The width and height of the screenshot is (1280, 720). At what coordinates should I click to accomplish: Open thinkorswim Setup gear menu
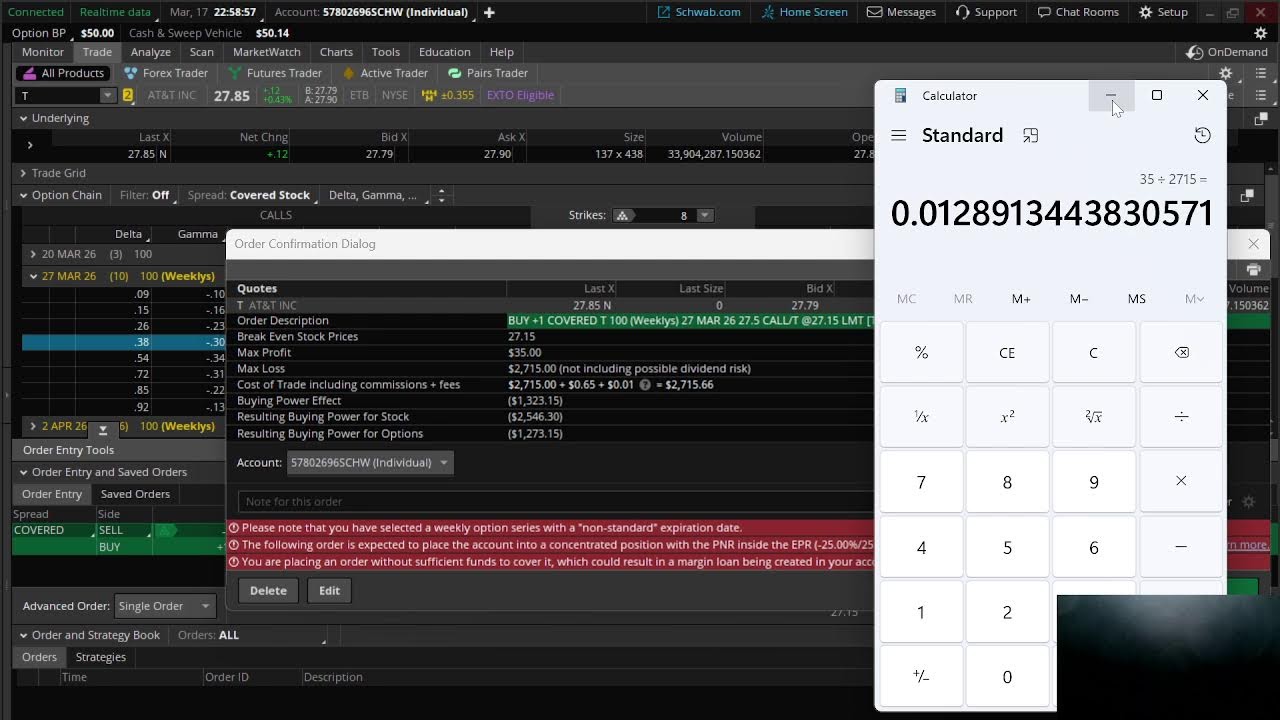(x=1163, y=12)
